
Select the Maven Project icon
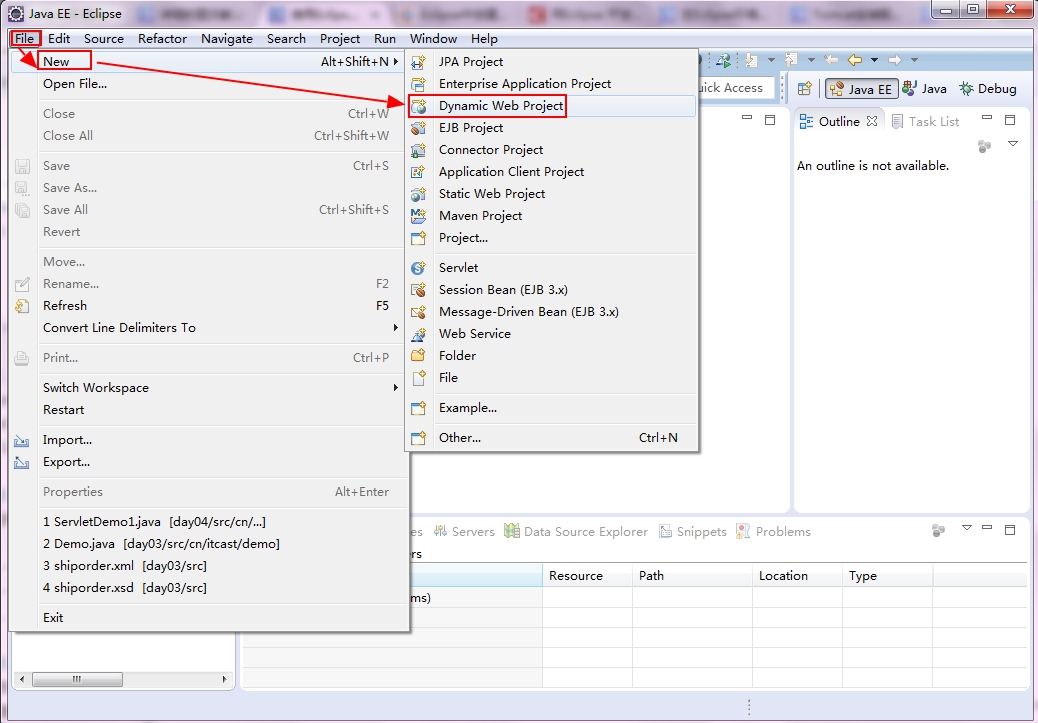(x=418, y=216)
